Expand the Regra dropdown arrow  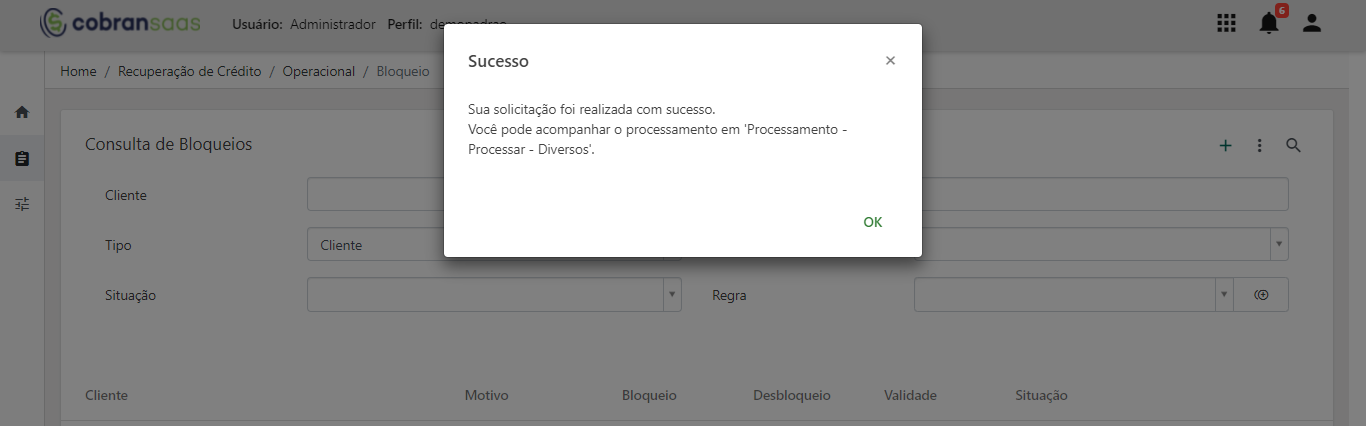[1224, 295]
